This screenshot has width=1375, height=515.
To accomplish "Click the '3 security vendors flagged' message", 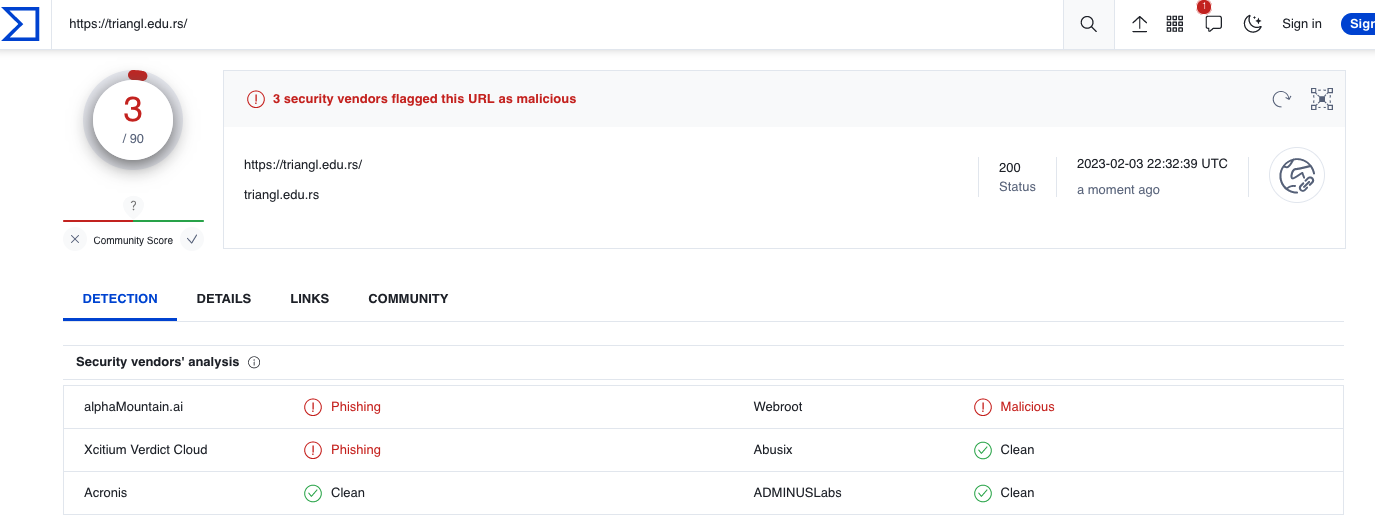I will point(424,99).
